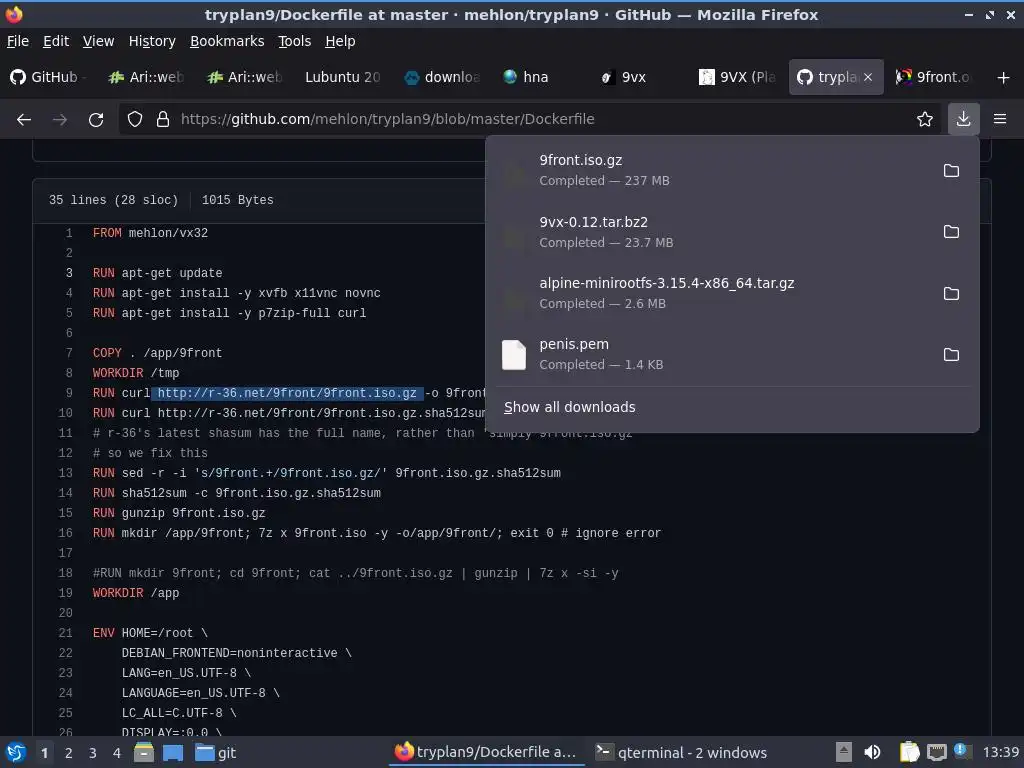This screenshot has width=1024, height=768.
Task: Open the git folder taskbar window
Action: point(216,752)
